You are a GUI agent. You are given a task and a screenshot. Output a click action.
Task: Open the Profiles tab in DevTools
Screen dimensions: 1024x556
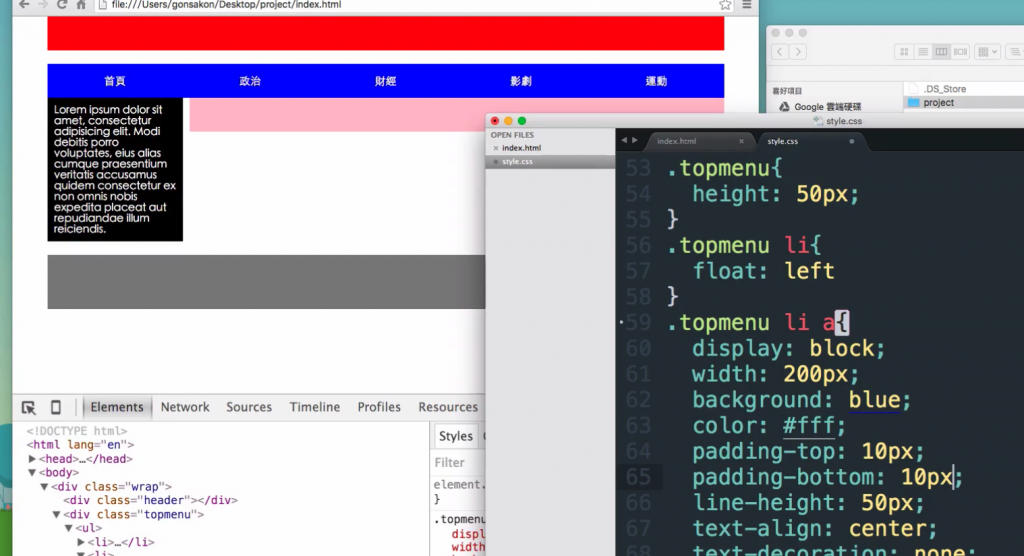[x=379, y=407]
